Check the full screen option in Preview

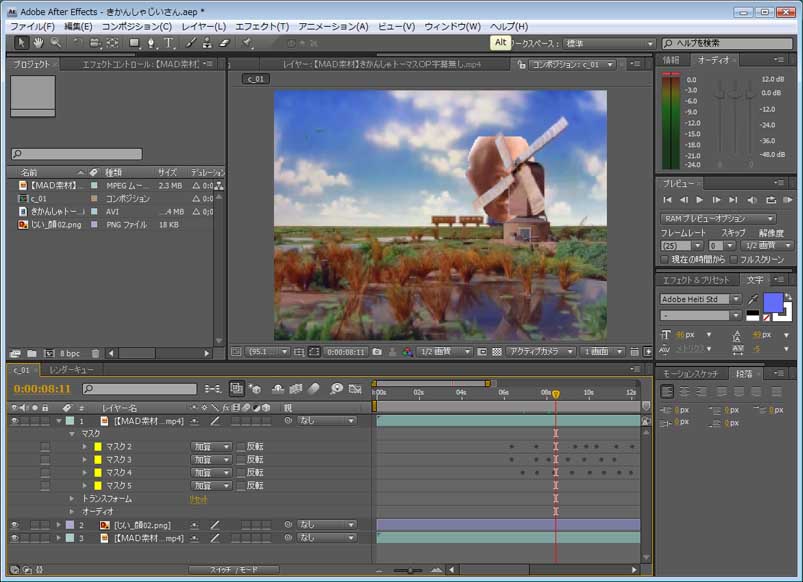[x=732, y=260]
